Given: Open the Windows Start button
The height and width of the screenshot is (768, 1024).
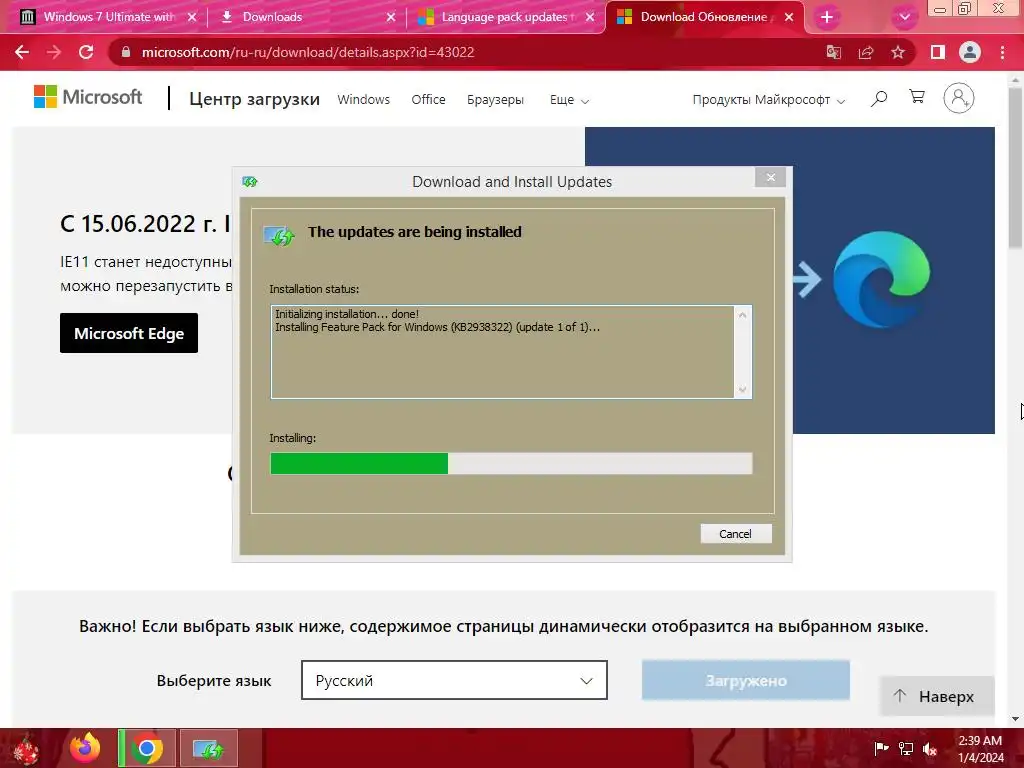Looking at the screenshot, I should 26,748.
